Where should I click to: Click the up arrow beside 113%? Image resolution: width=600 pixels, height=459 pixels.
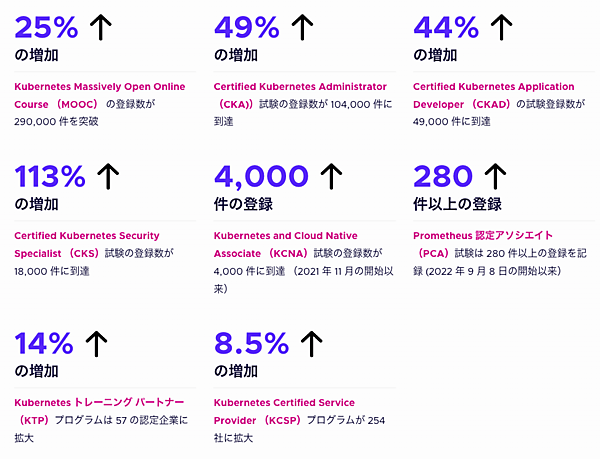(109, 178)
